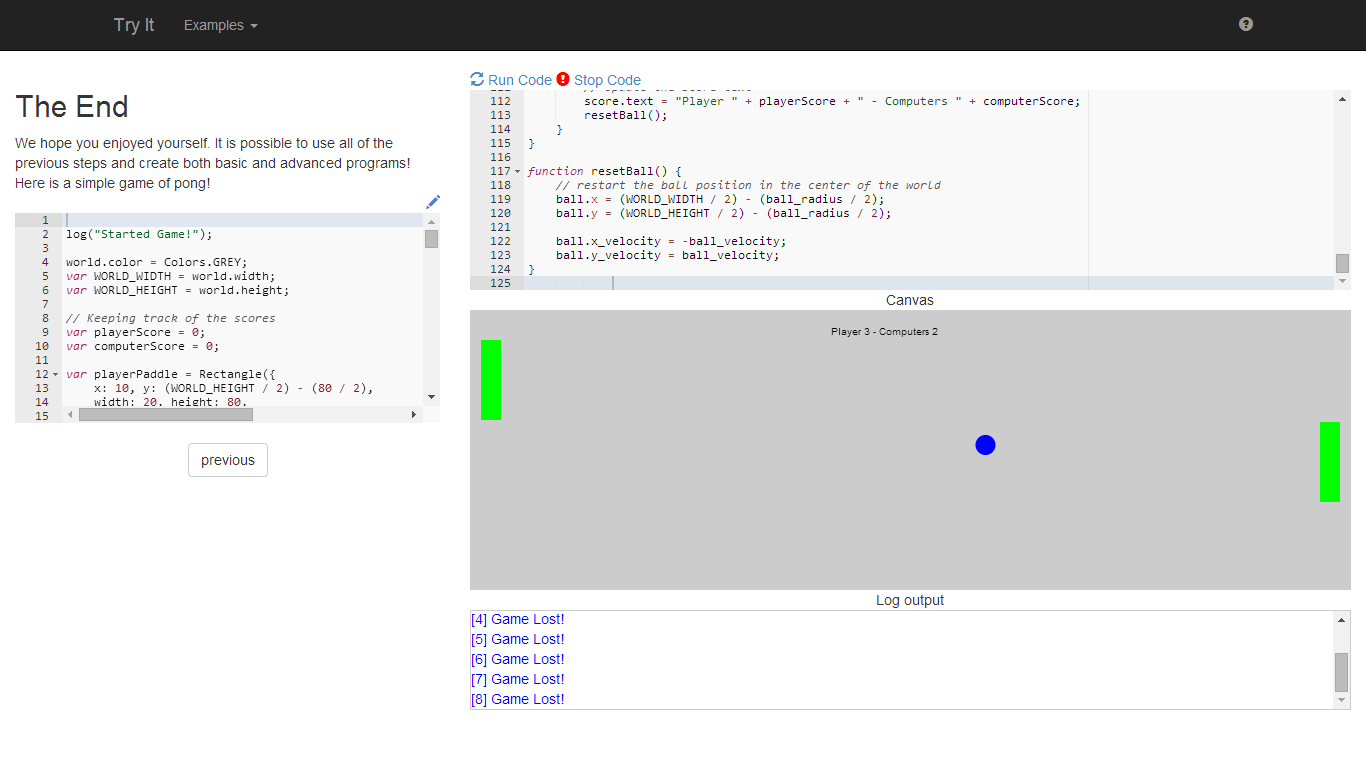Click the 'Canvas' label
Viewport: 1366px width, 768px height.
[x=910, y=300]
